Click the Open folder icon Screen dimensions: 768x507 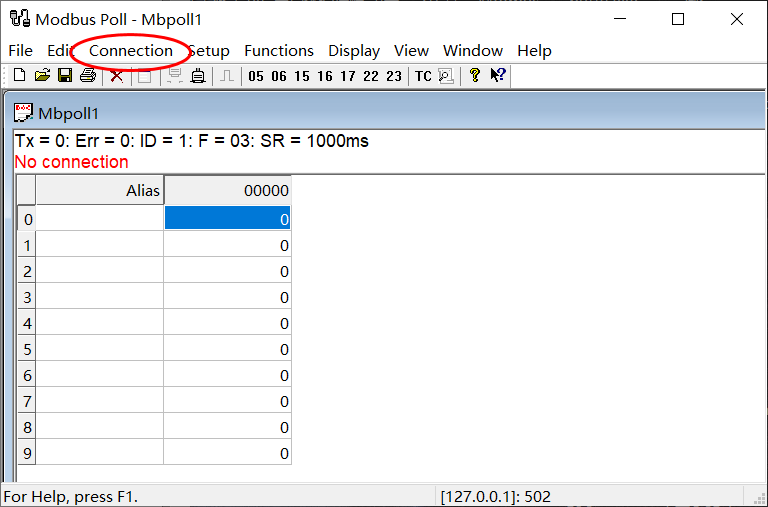click(x=42, y=76)
